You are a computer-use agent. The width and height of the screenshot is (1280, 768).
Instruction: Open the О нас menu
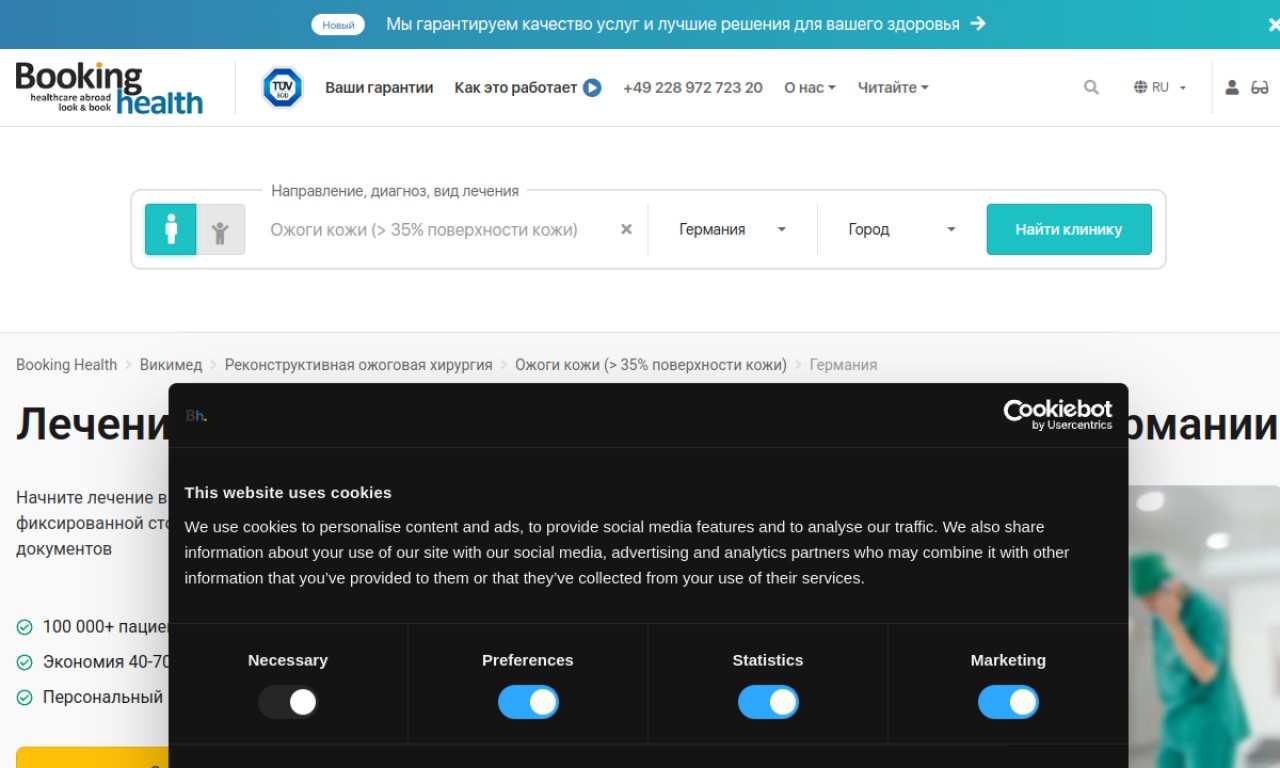(x=809, y=88)
